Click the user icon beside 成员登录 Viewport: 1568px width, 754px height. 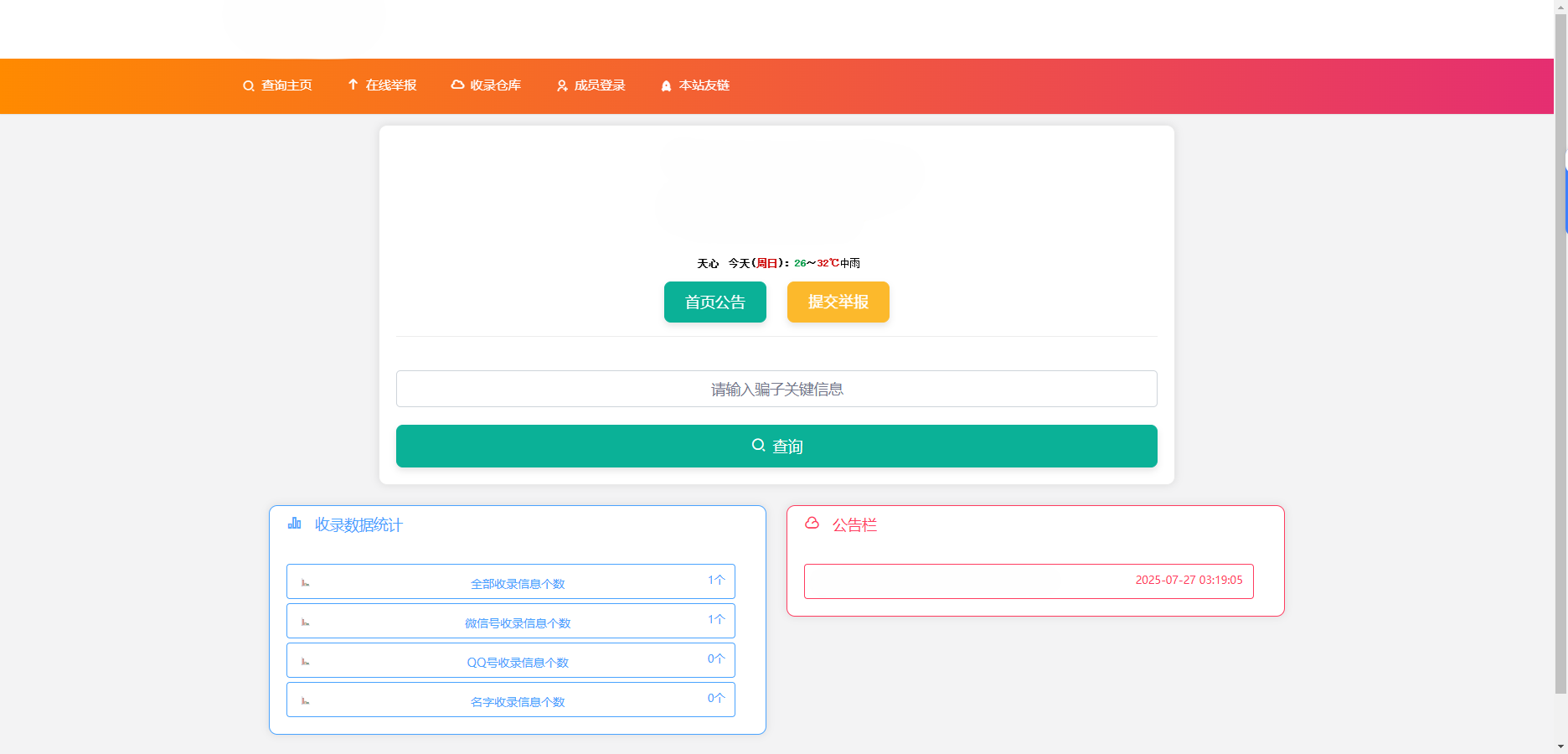(562, 85)
